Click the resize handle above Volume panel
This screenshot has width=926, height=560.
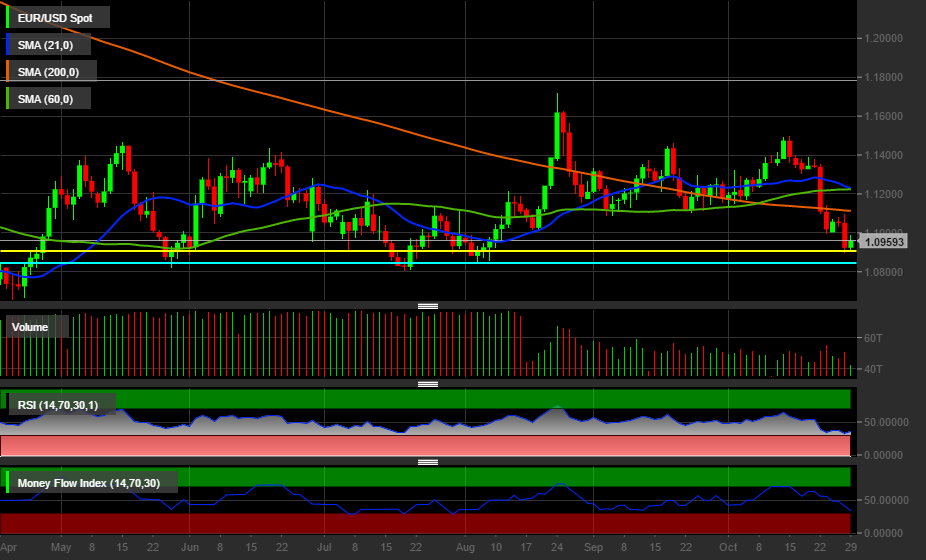coord(428,306)
